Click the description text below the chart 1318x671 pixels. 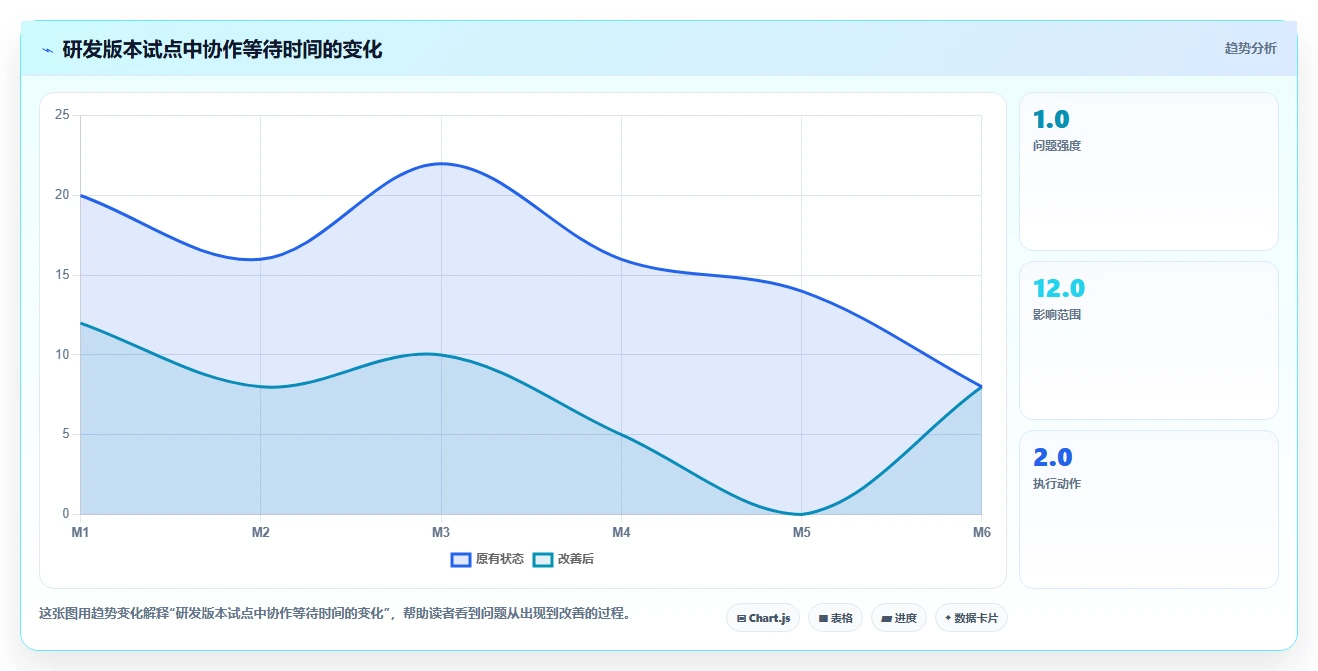335,613
